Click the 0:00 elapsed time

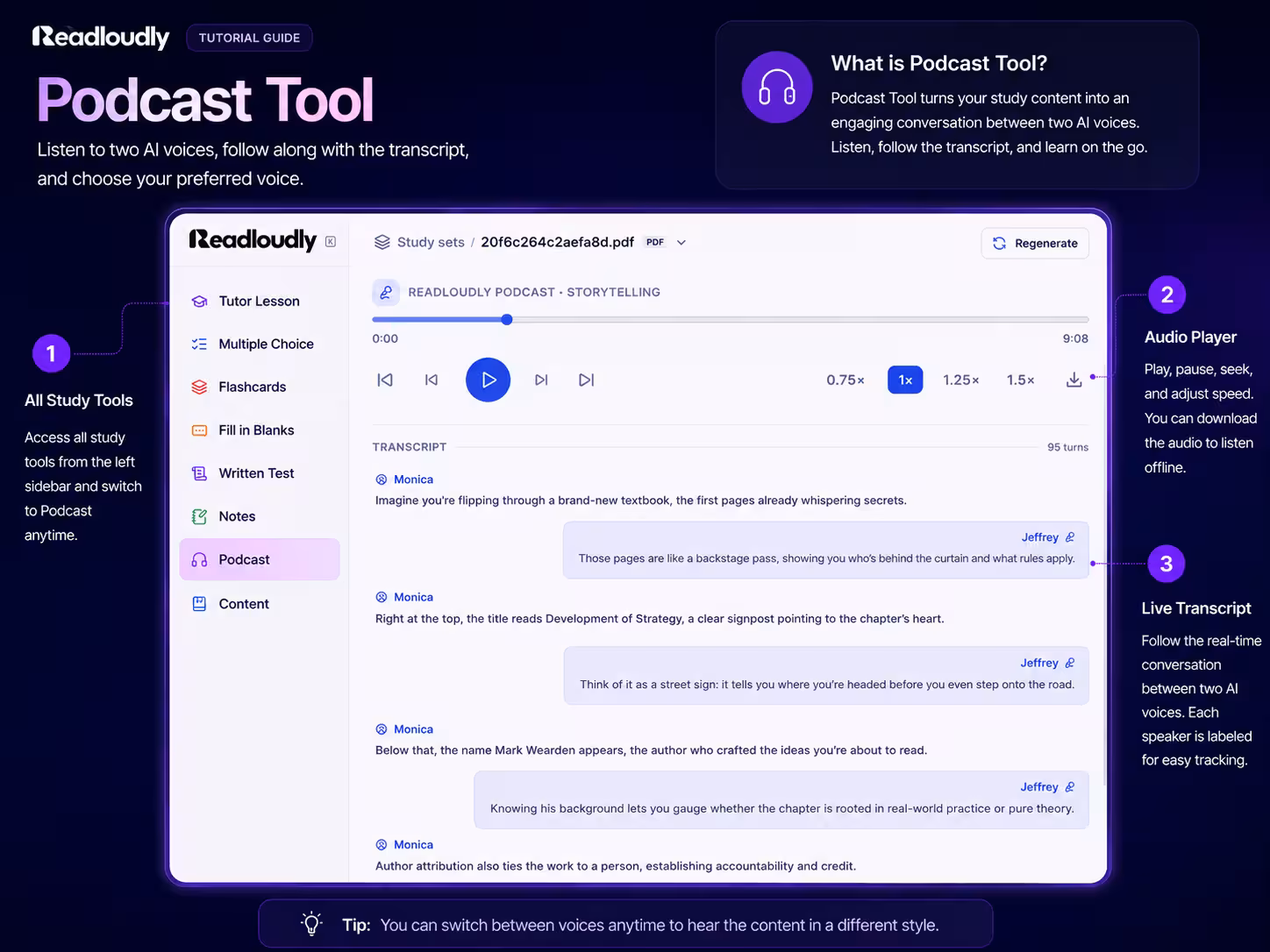tap(385, 338)
